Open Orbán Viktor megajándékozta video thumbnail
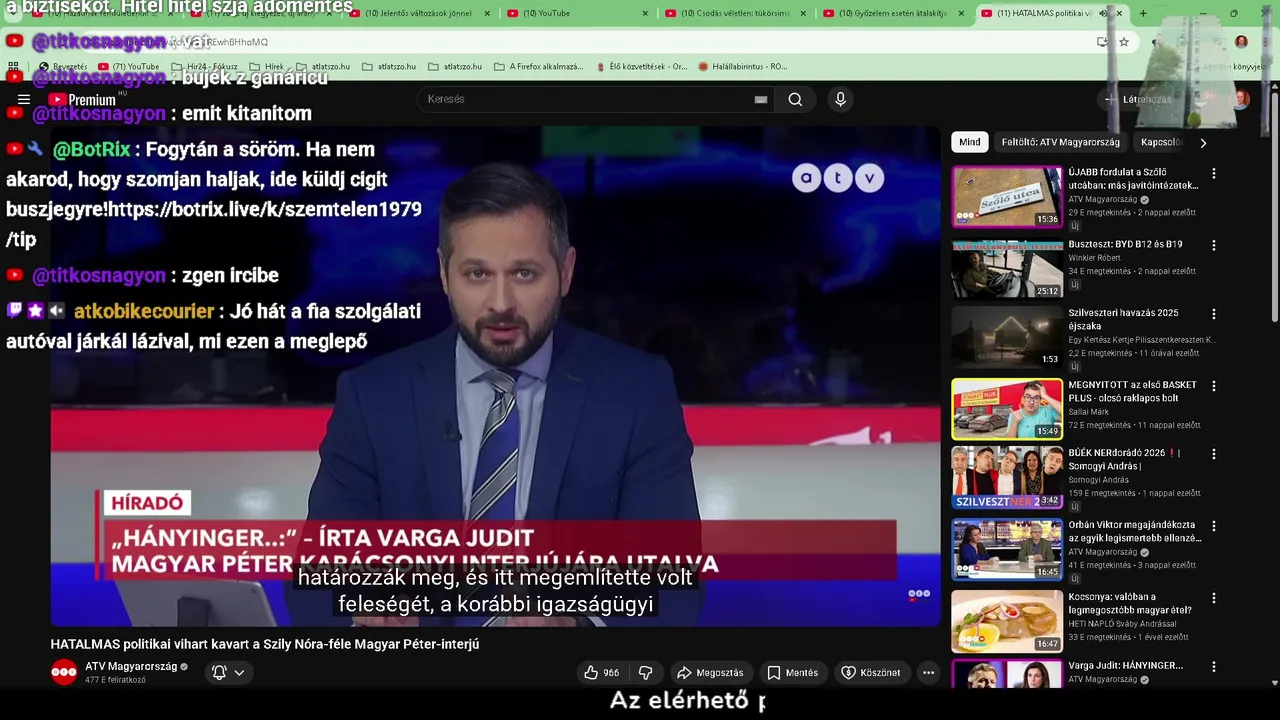The width and height of the screenshot is (1280, 720). pyautogui.click(x=1007, y=549)
